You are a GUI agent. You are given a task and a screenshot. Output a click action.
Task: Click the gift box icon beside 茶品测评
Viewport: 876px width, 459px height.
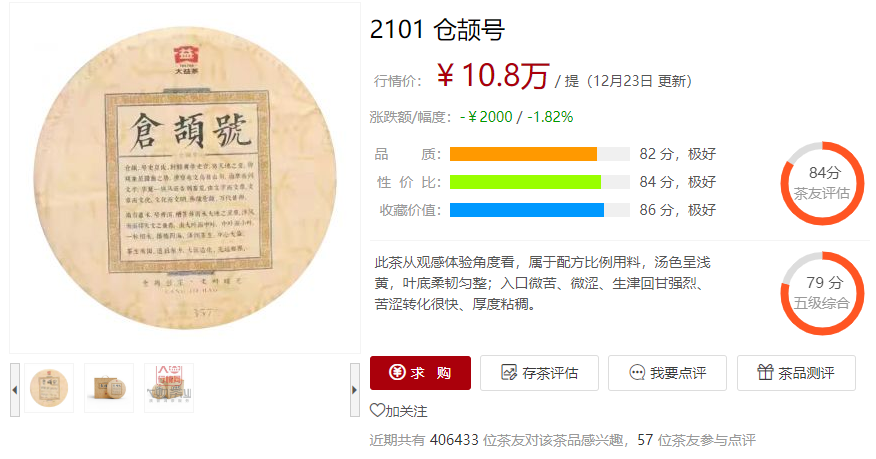[x=765, y=372]
